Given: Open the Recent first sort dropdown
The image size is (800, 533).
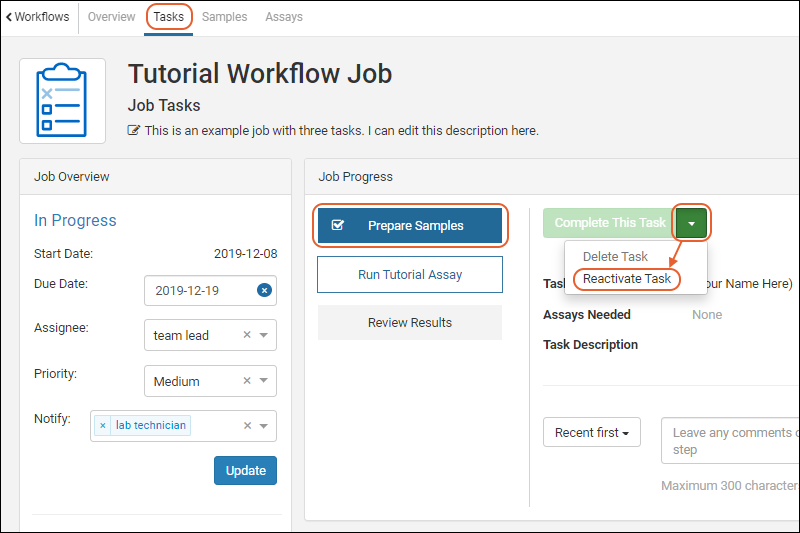Looking at the screenshot, I should pos(592,433).
